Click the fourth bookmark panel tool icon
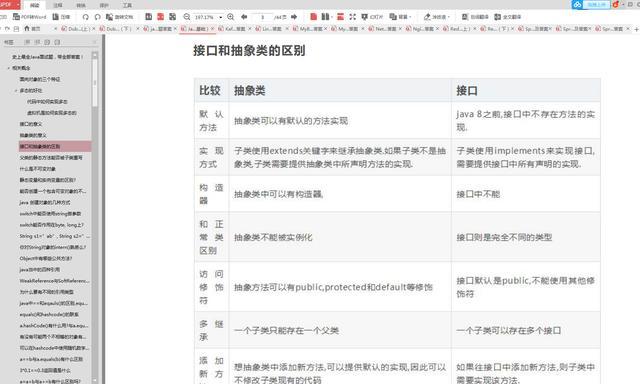Screen dimensions: 640x384 [x=58, y=42]
